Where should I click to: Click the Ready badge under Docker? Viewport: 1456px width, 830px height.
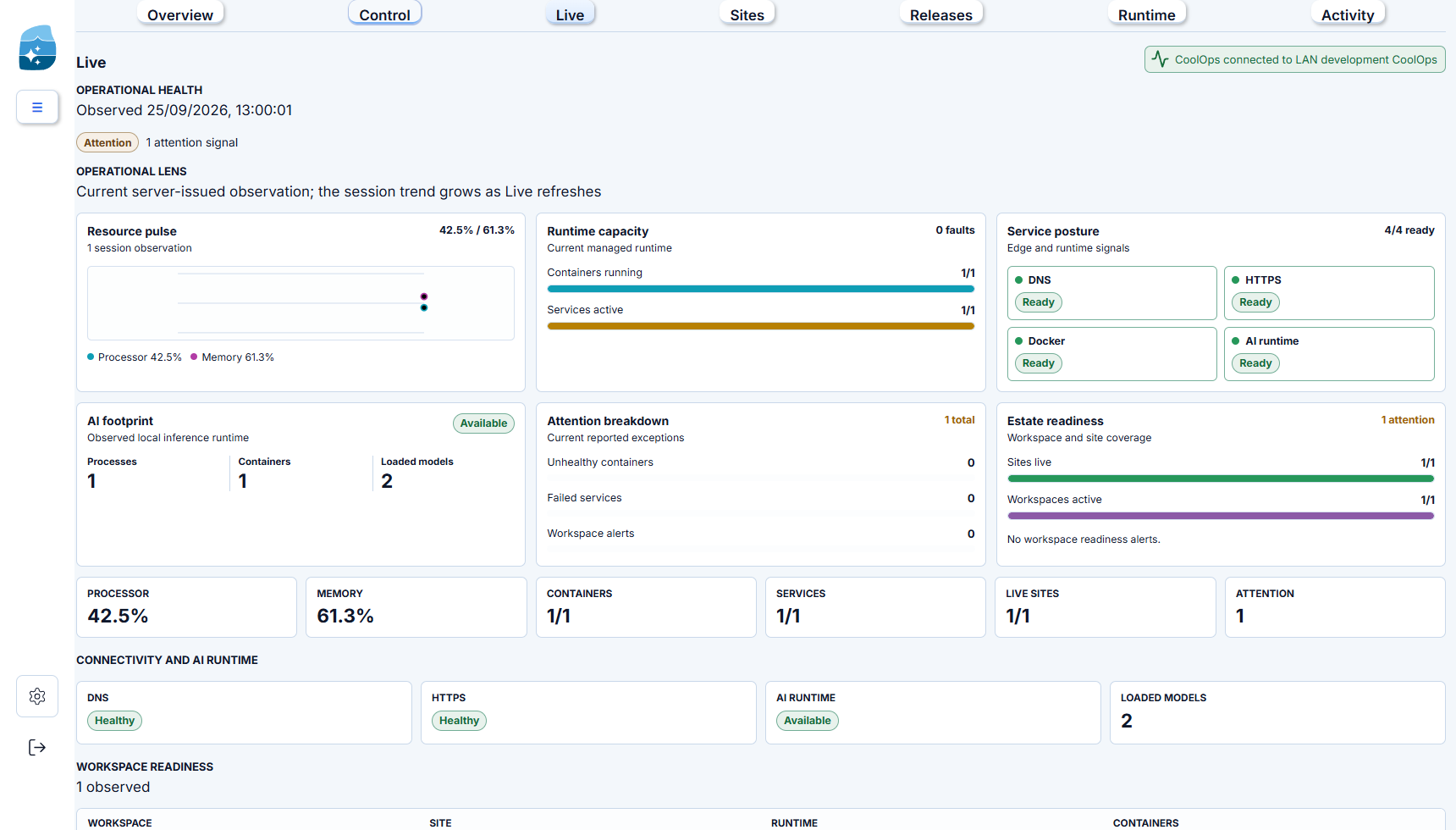click(1038, 363)
